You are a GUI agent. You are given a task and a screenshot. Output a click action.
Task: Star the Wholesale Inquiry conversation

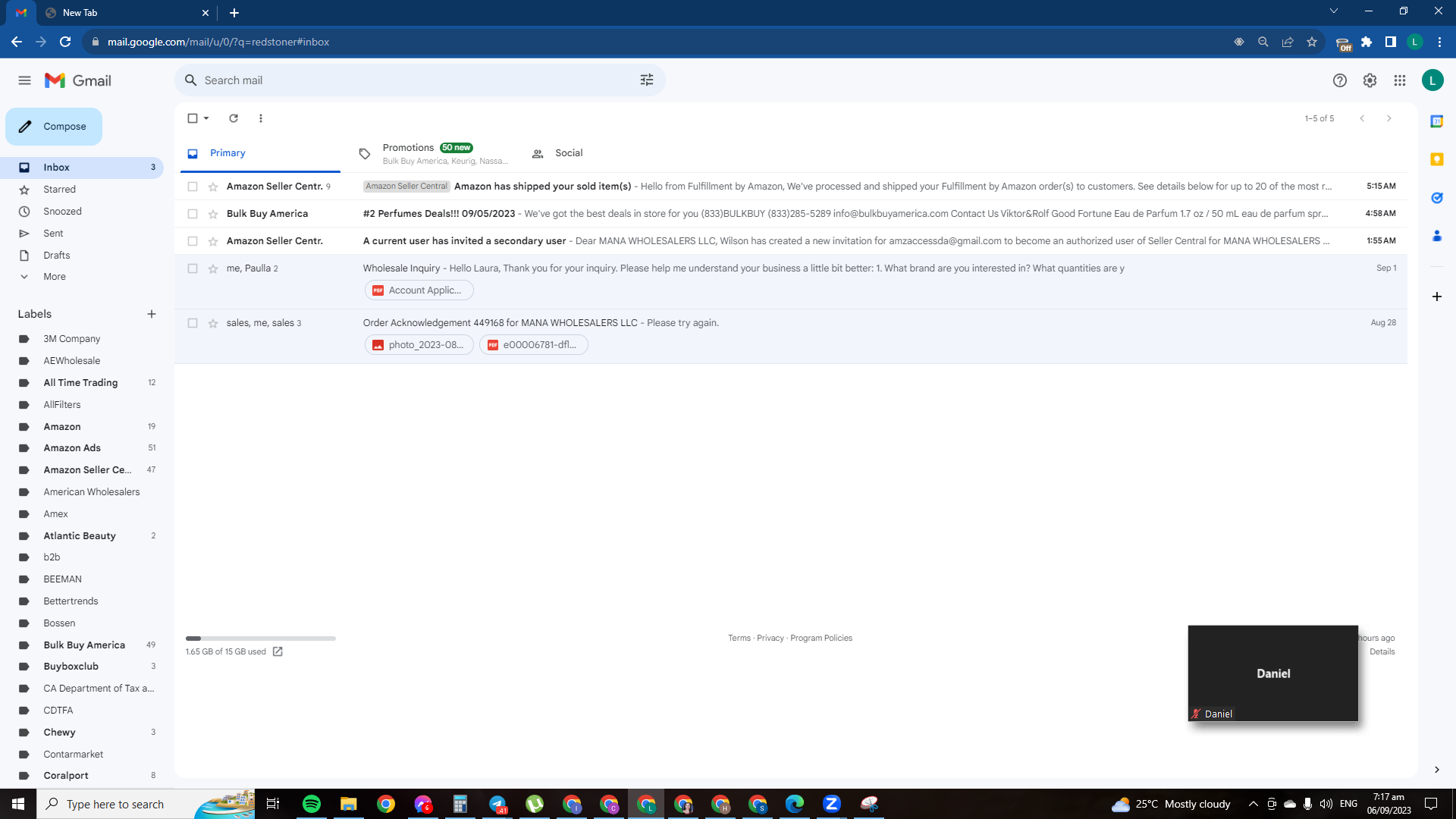click(213, 268)
